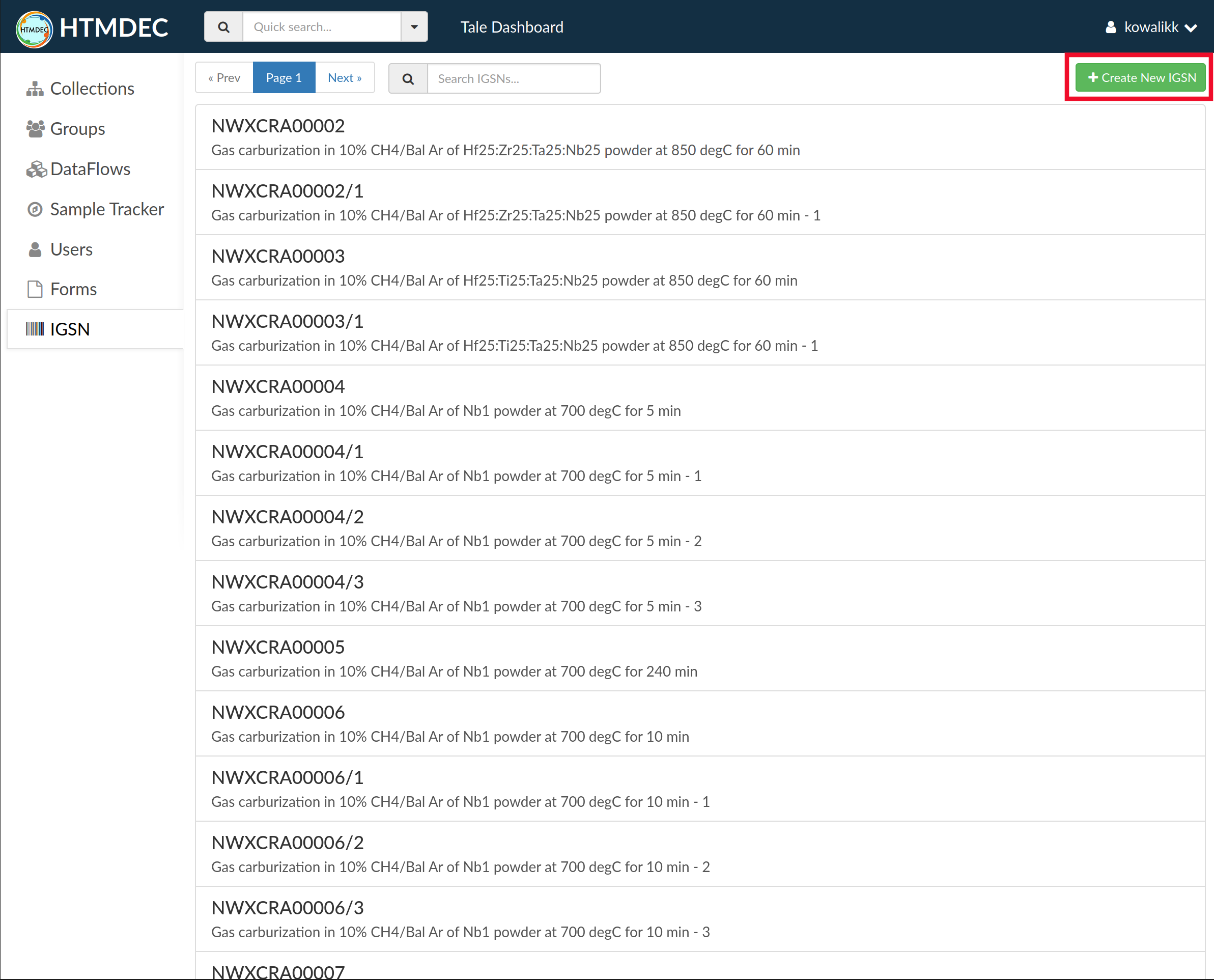Click the DataFlows cubes icon in sidebar
The height and width of the screenshot is (980, 1214).
tap(36, 169)
